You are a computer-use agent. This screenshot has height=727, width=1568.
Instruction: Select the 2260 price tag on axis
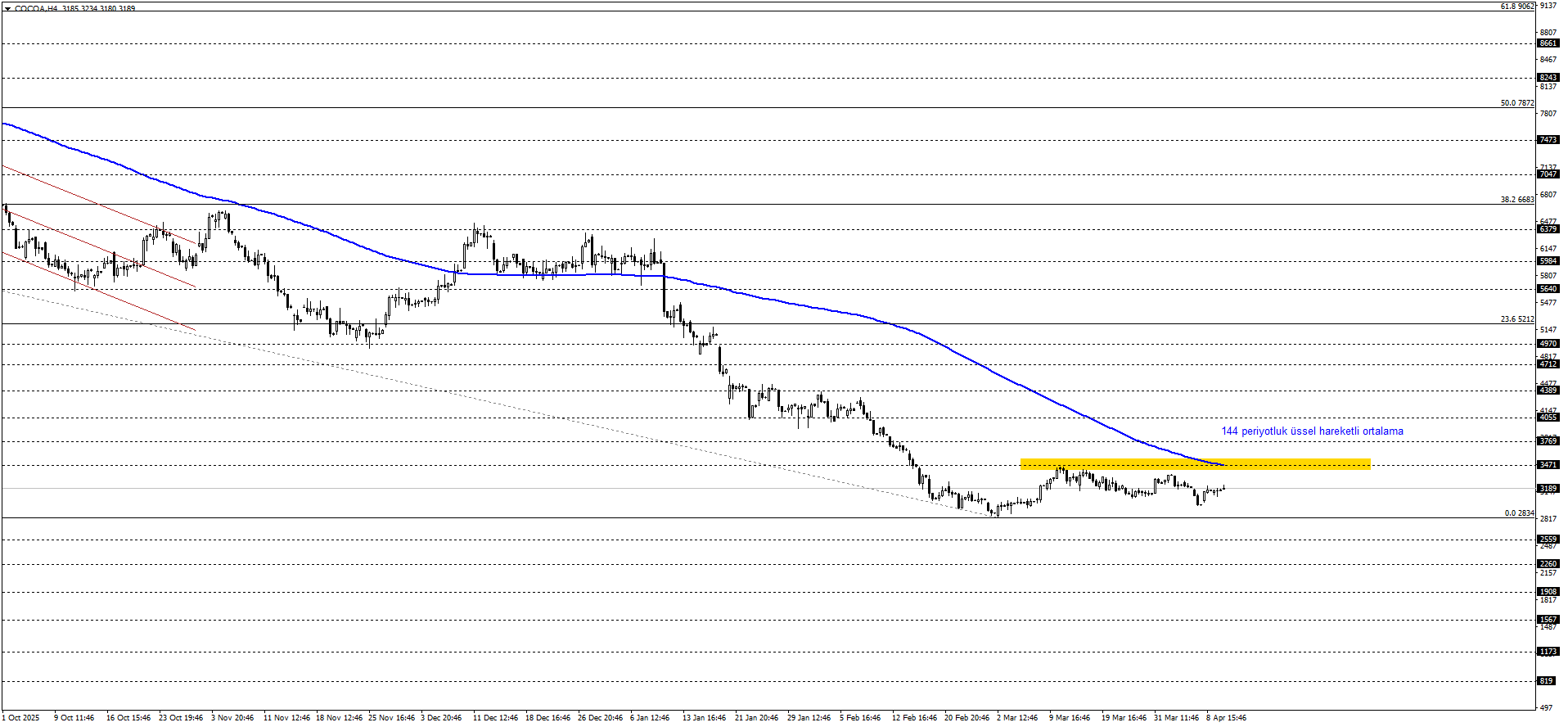point(1548,564)
